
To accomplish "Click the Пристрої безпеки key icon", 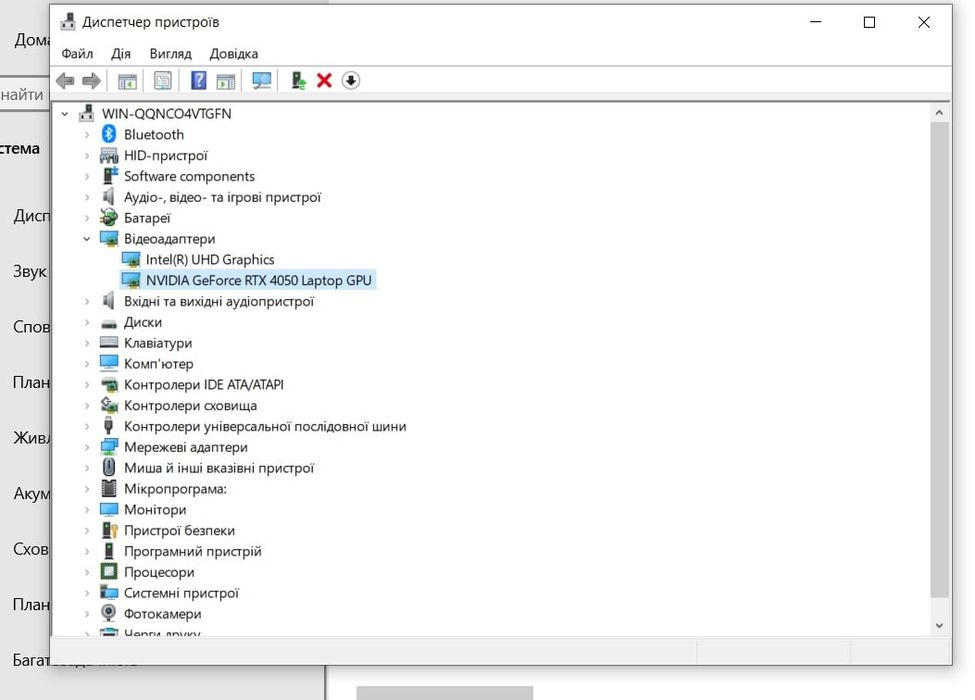I will (x=109, y=530).
